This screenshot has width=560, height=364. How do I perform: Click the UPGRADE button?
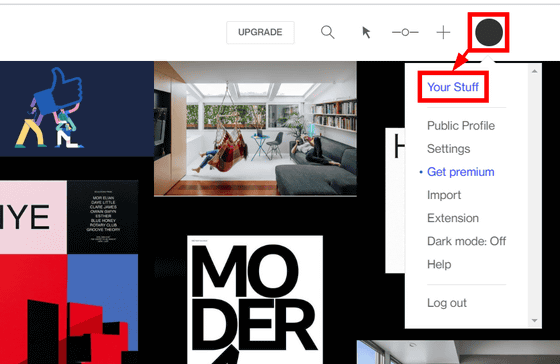[x=260, y=32]
